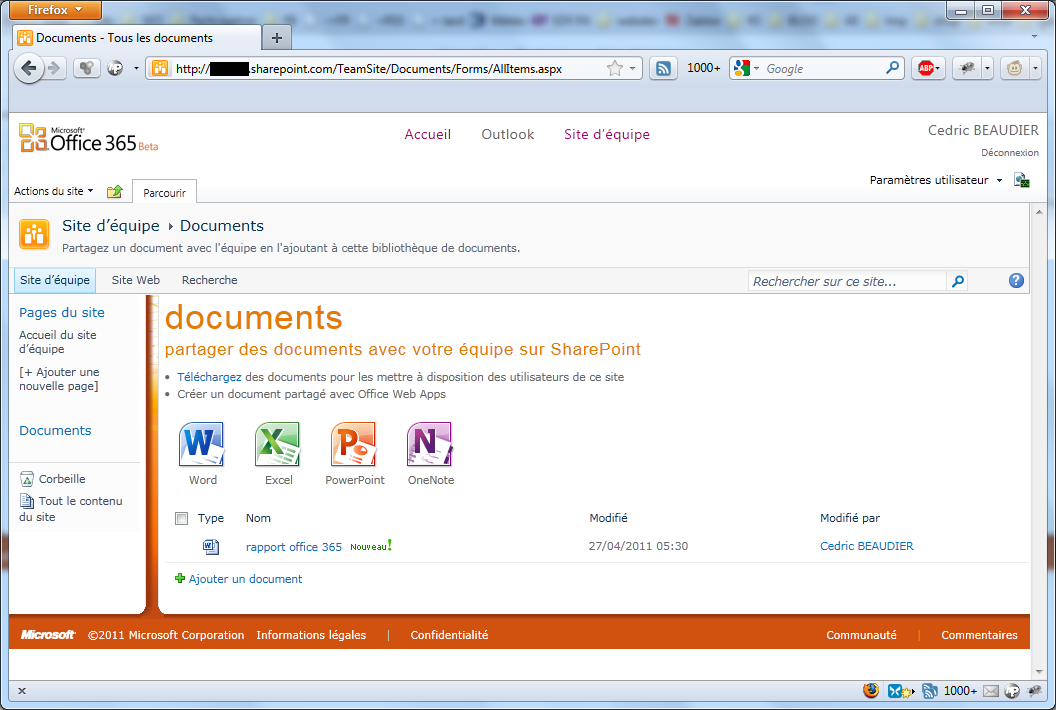Expand the Adblock Plus dropdown arrow
1056x710 pixels.
pyautogui.click(x=937, y=68)
